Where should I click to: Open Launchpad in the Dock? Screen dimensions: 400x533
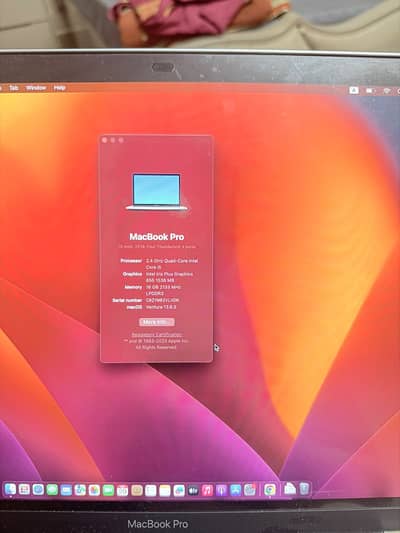coord(24,489)
